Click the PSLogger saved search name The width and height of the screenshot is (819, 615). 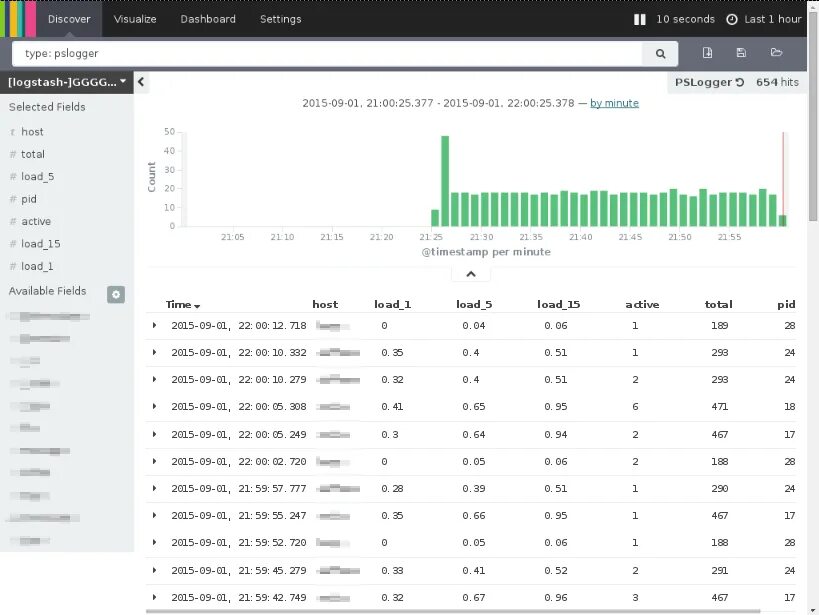[x=703, y=82]
